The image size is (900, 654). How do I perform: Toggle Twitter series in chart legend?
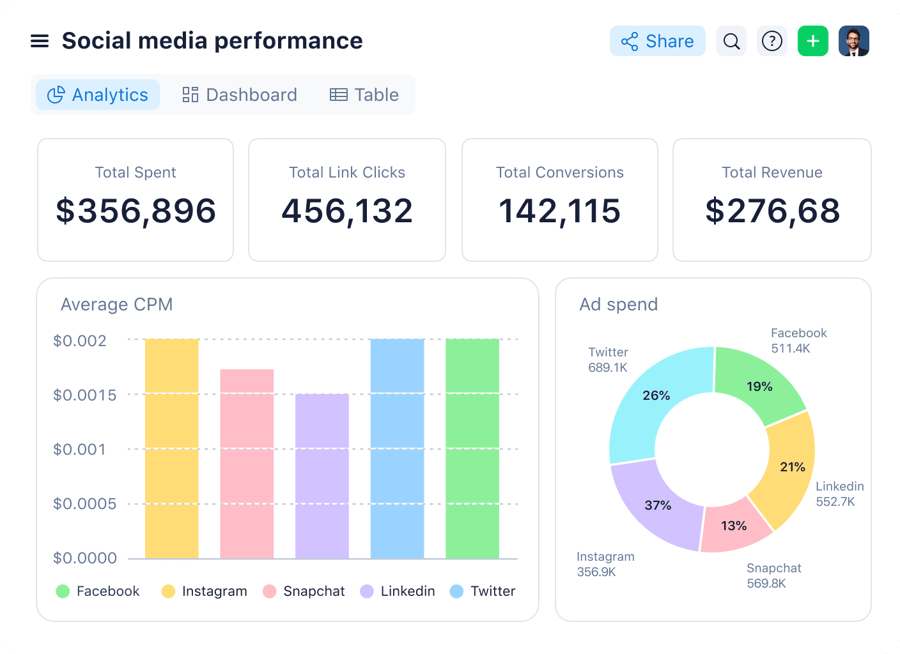click(483, 591)
